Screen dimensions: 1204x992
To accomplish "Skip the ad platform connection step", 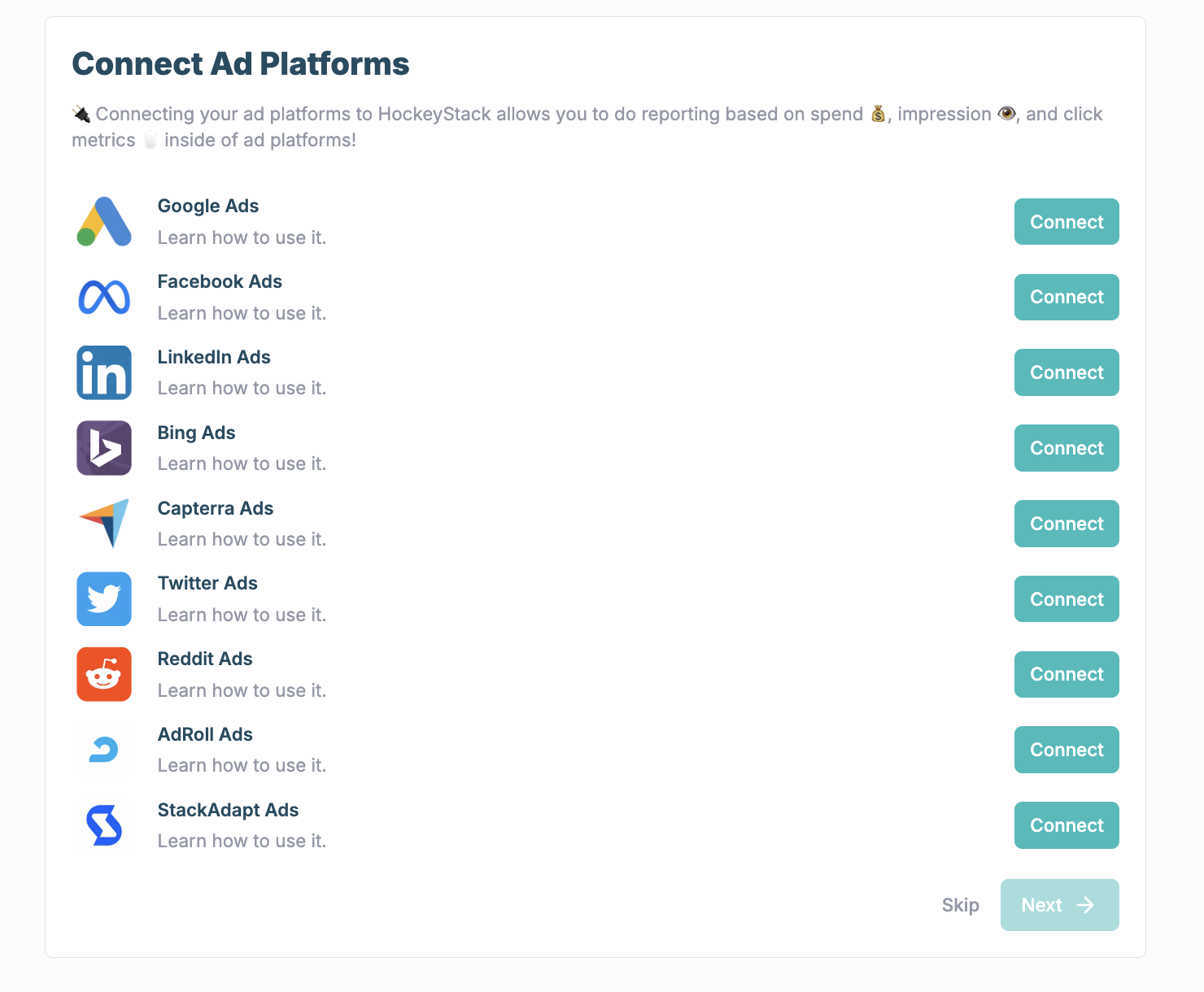I will 960,905.
